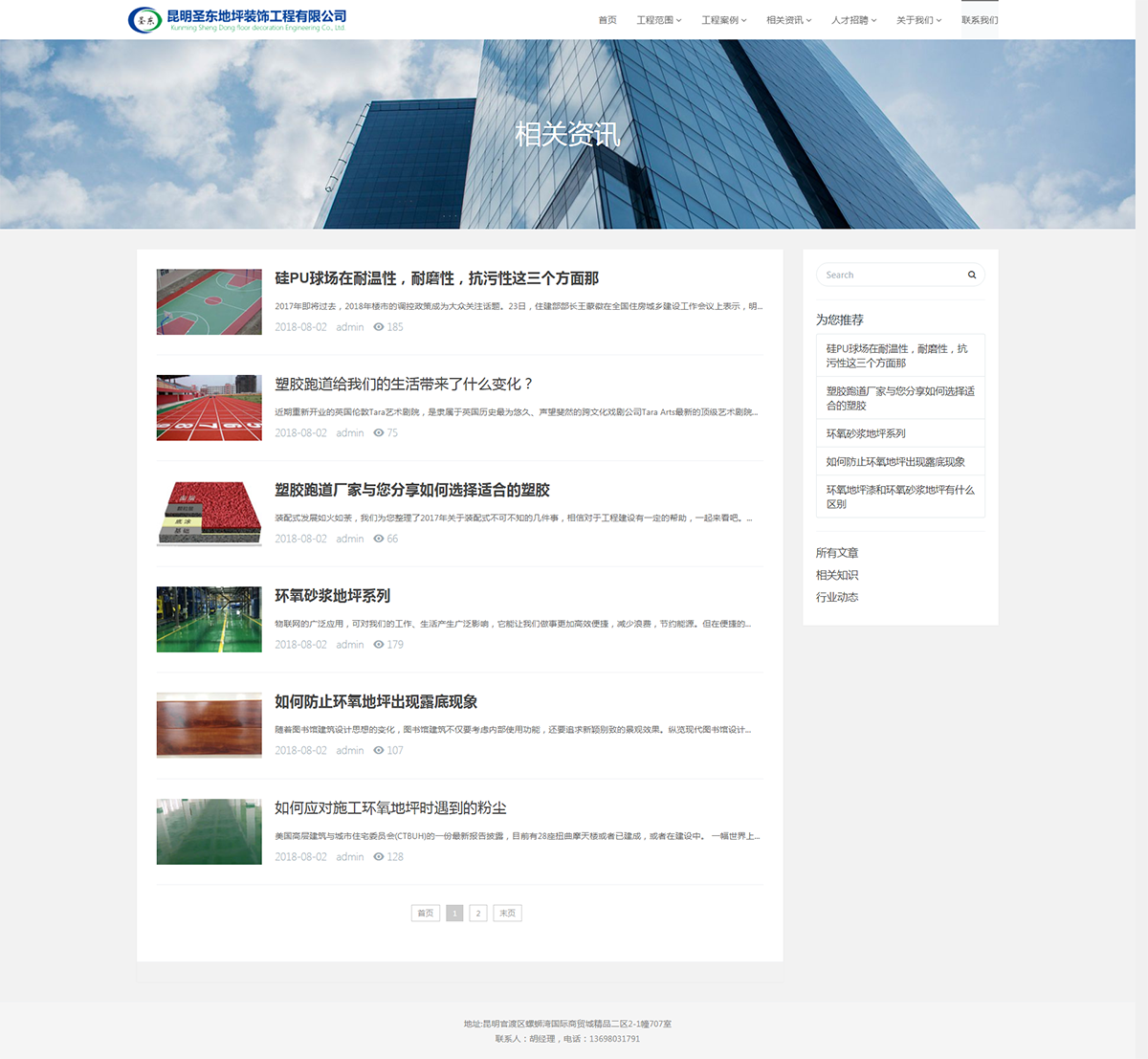Click the search magnifier icon in sidebar
The image size is (1148, 1059).
(x=971, y=275)
